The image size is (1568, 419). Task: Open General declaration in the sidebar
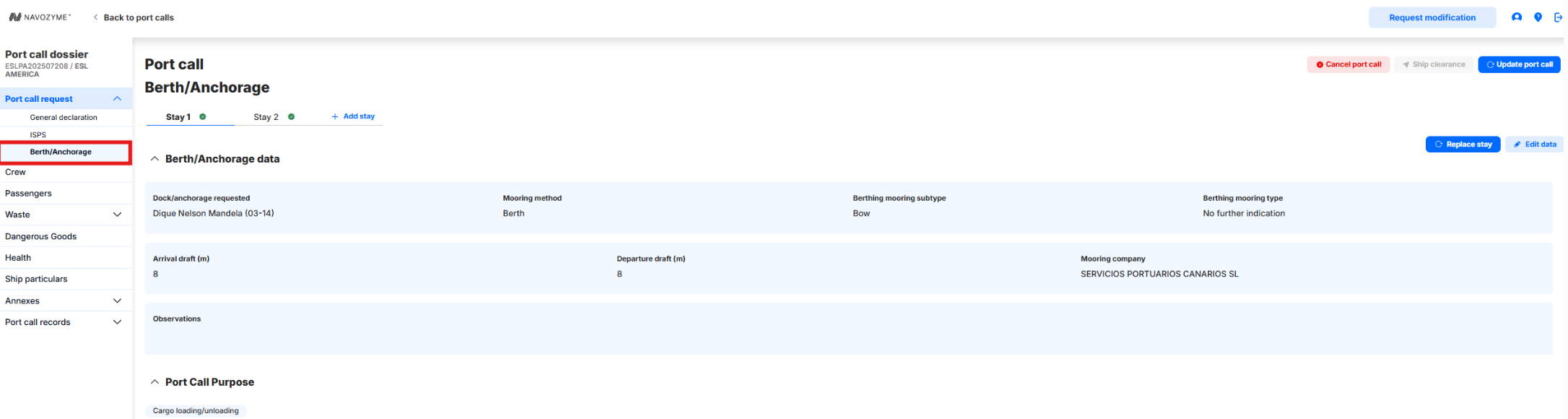pyautogui.click(x=64, y=117)
